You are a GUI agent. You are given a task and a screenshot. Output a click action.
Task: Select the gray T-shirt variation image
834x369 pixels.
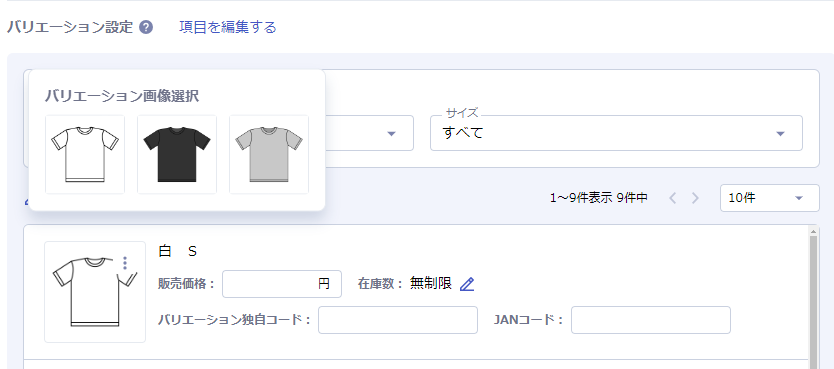coord(269,155)
